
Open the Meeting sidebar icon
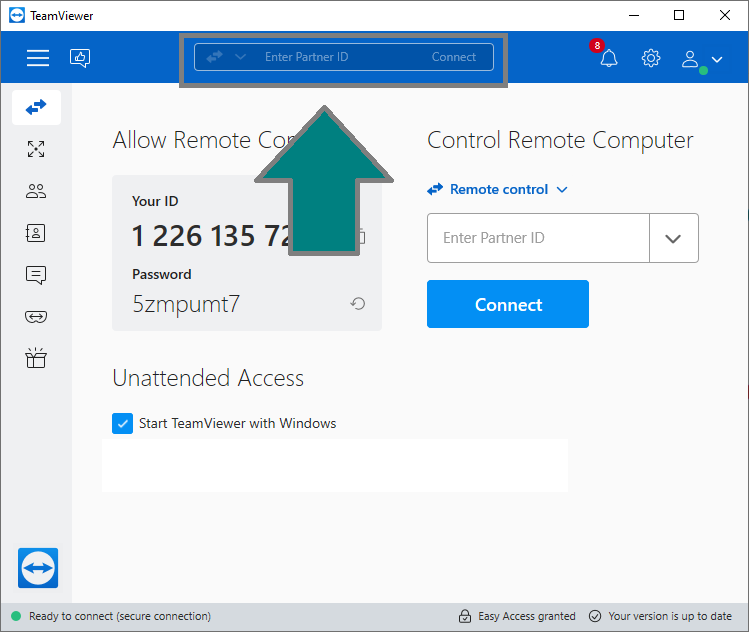36,191
